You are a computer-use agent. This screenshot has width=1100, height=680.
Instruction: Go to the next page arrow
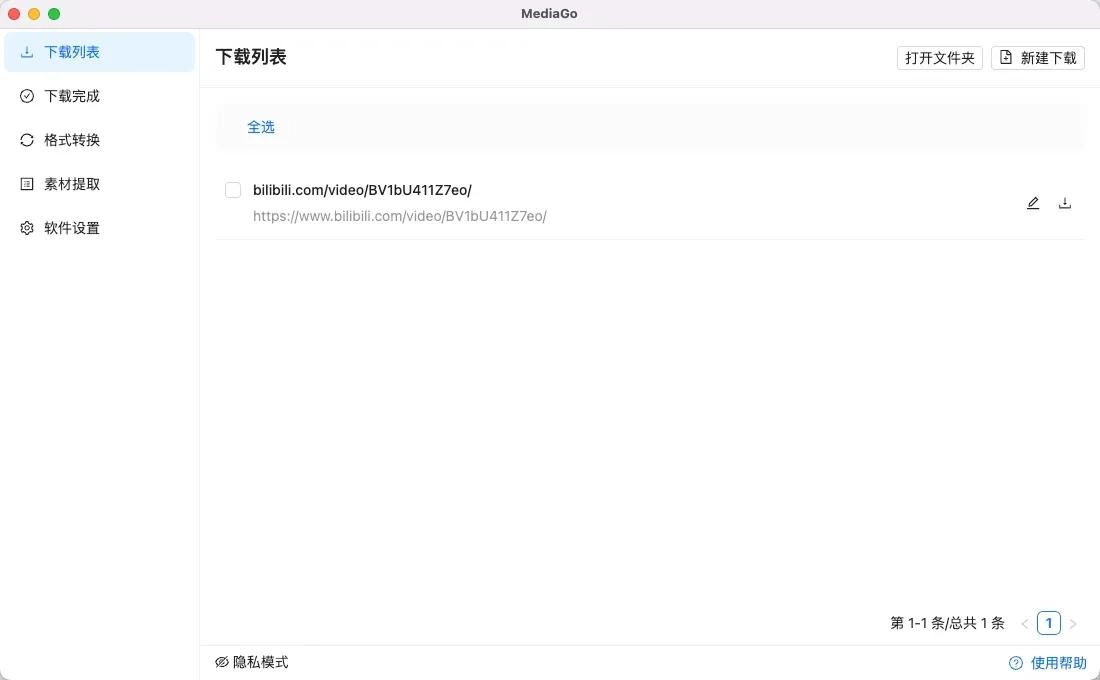[x=1073, y=623]
